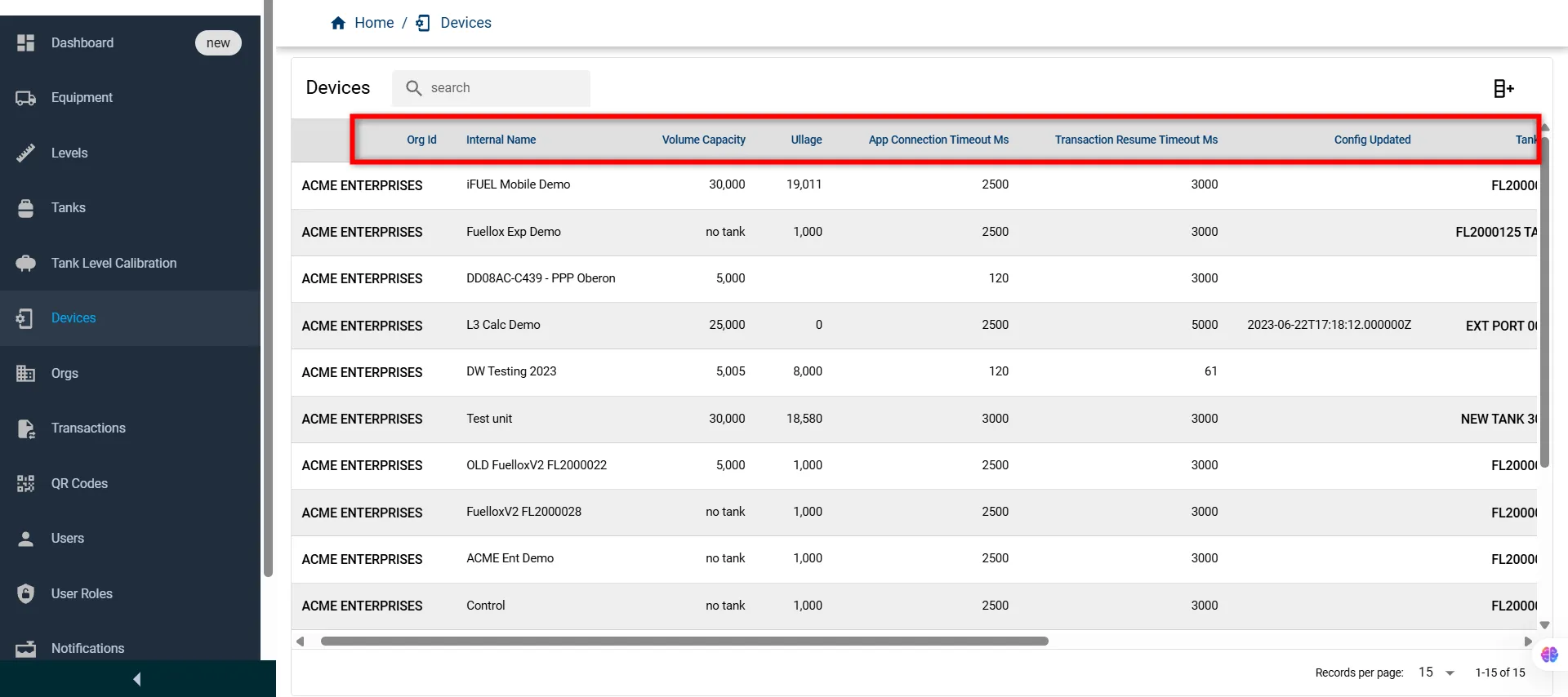Select the Fuellox Exp Demo row
This screenshot has height=697, width=1568.
pyautogui.click(x=914, y=233)
